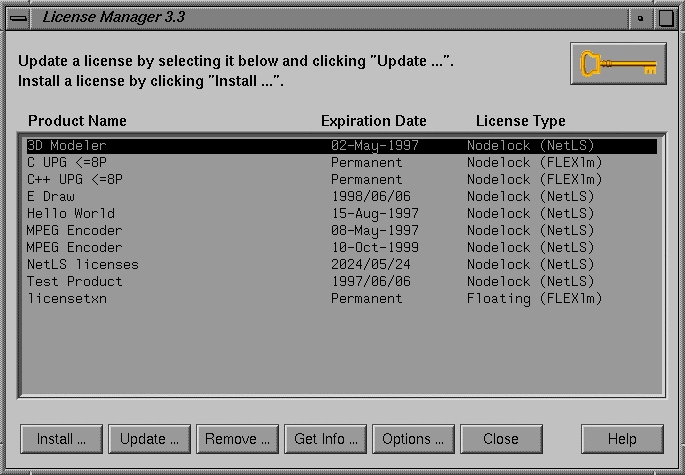Image resolution: width=685 pixels, height=475 pixels.
Task: Click the License Type column header
Action: [x=521, y=121]
